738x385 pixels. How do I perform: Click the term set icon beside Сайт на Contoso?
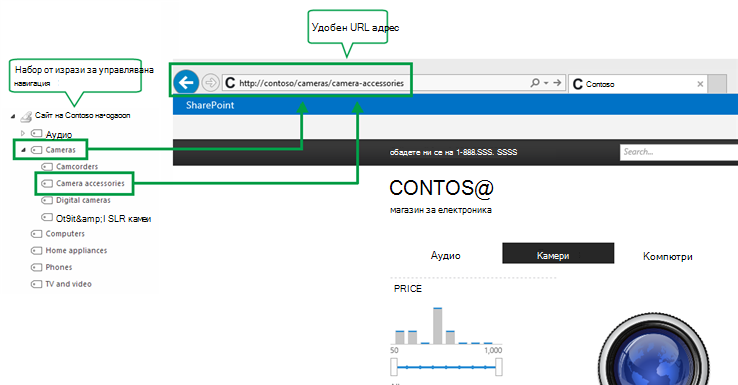[x=27, y=116]
